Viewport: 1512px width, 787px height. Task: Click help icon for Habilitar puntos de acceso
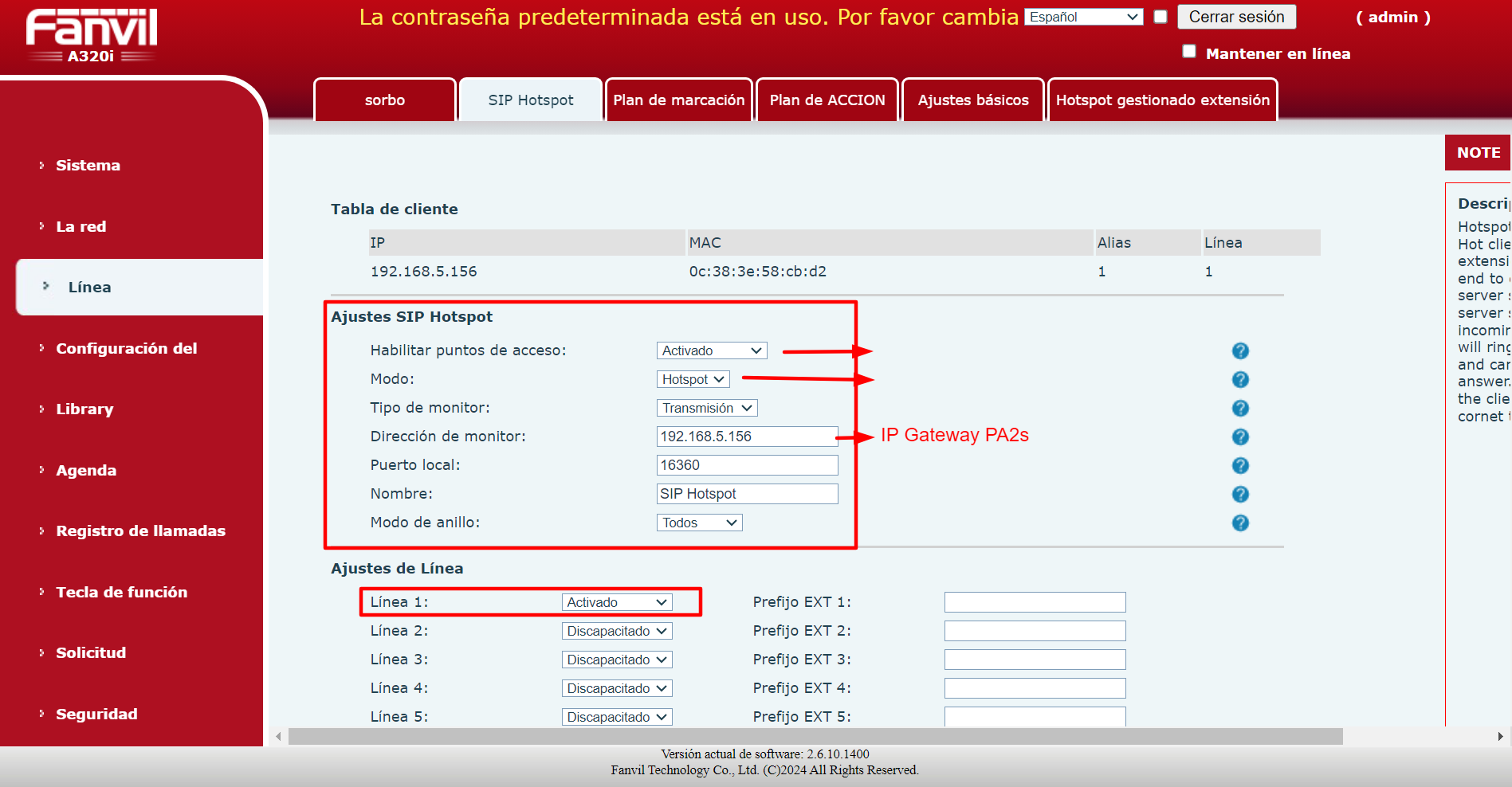[1240, 350]
